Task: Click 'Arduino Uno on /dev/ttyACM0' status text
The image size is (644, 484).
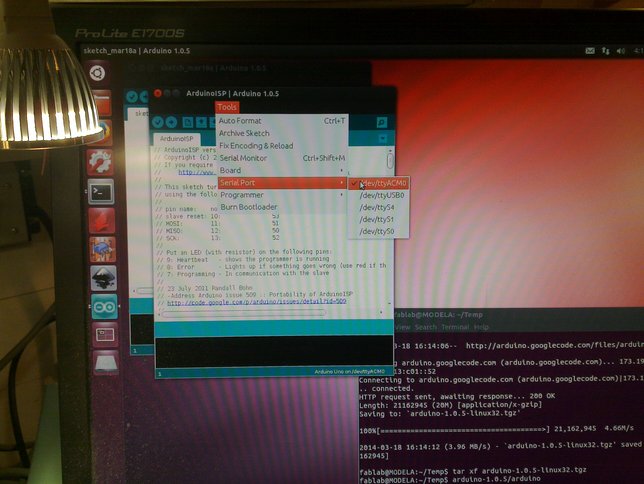Action: pos(350,371)
